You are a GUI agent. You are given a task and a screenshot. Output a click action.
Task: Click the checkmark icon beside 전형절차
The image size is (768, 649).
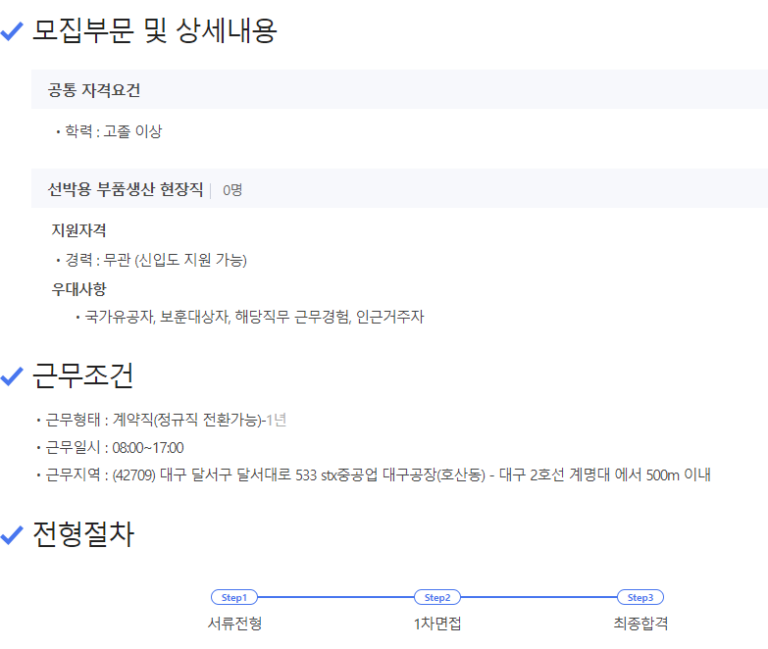[x=12, y=536]
